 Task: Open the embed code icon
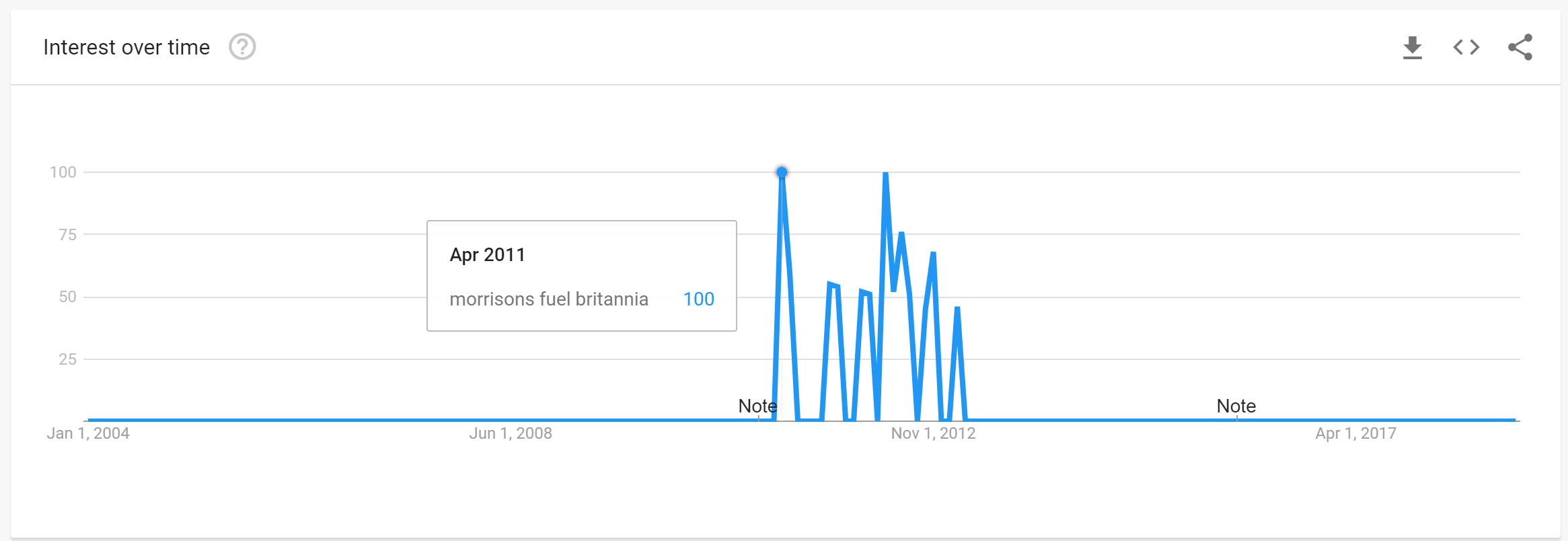[x=1466, y=47]
